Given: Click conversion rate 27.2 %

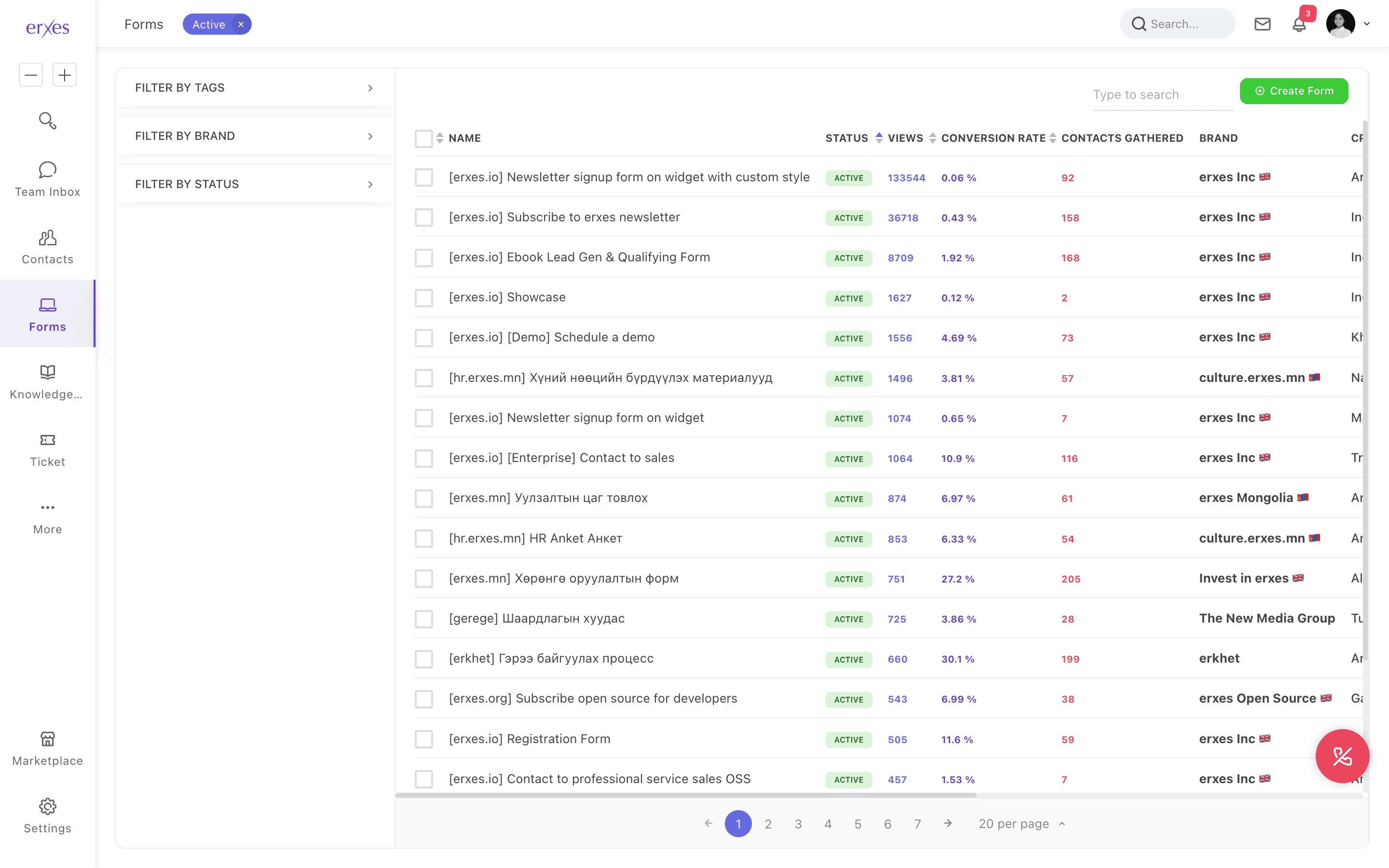Looking at the screenshot, I should point(957,579).
